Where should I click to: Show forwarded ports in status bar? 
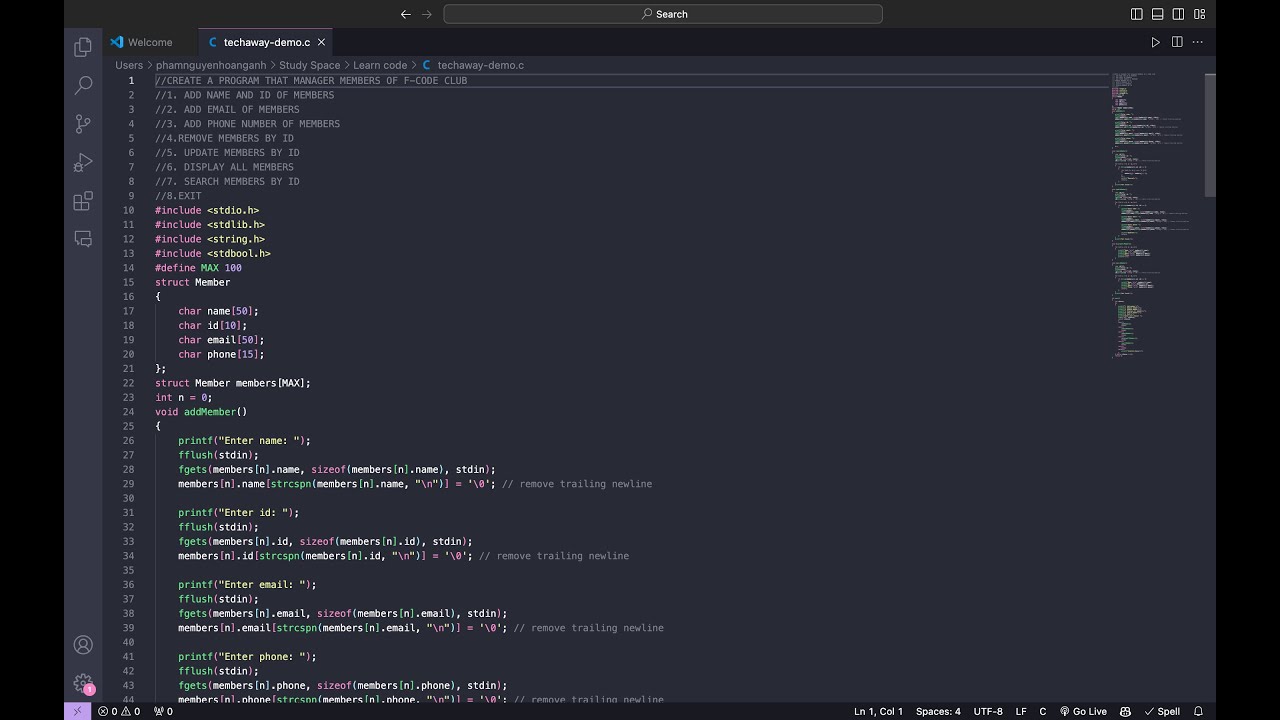pos(163,711)
